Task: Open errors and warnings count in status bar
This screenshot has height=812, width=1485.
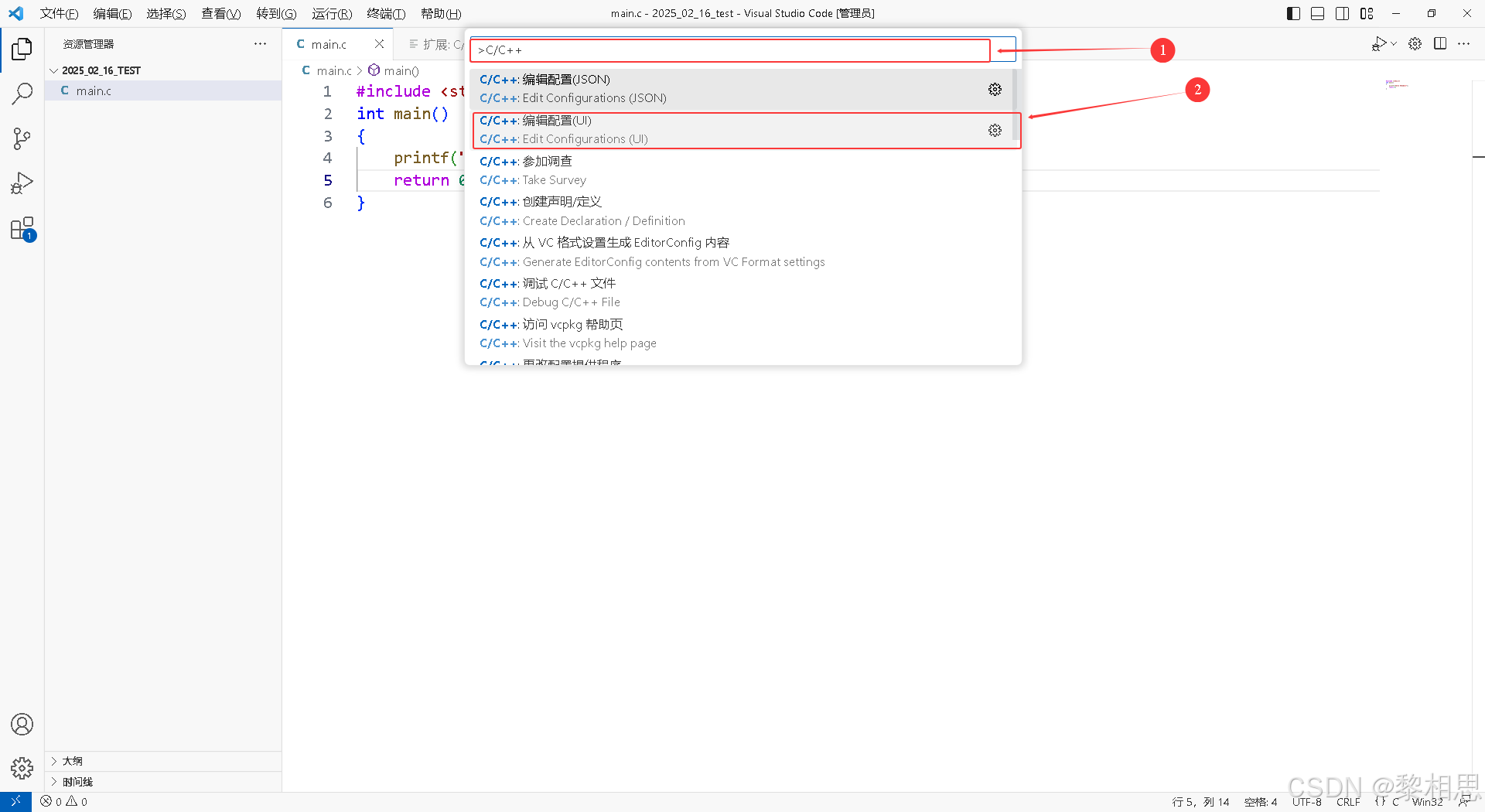Action: (x=64, y=802)
